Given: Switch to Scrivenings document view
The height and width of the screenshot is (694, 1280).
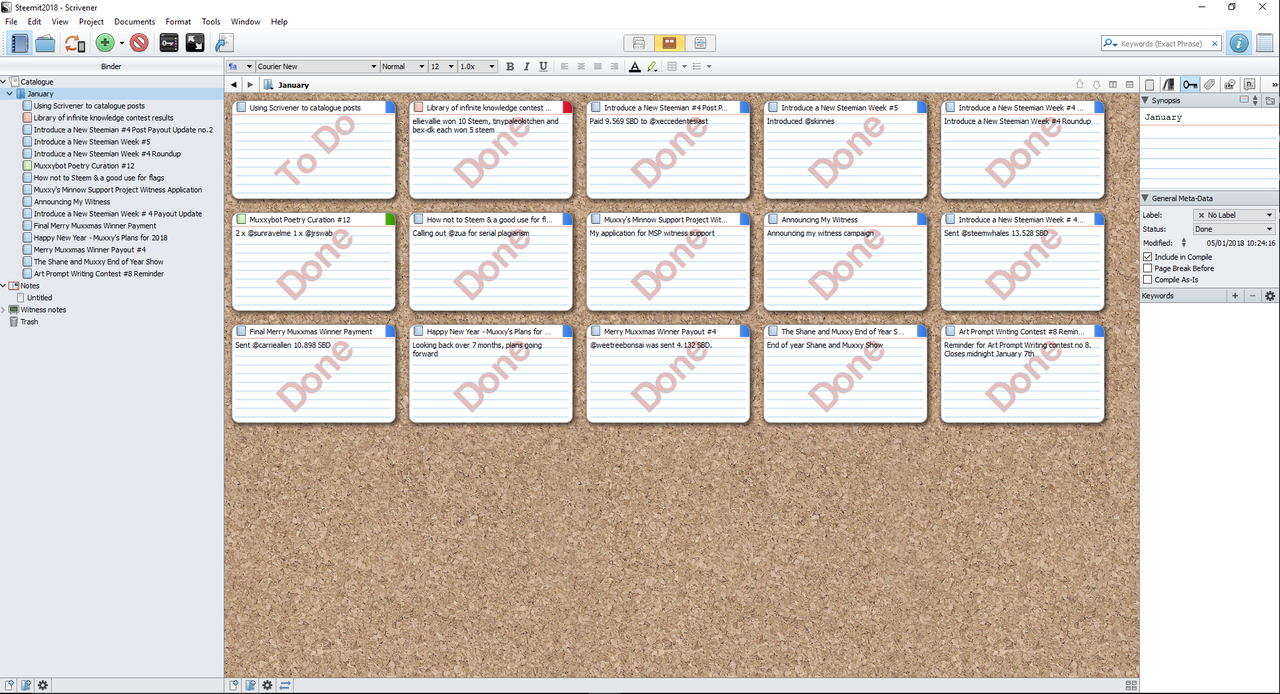Looking at the screenshot, I should 639,43.
